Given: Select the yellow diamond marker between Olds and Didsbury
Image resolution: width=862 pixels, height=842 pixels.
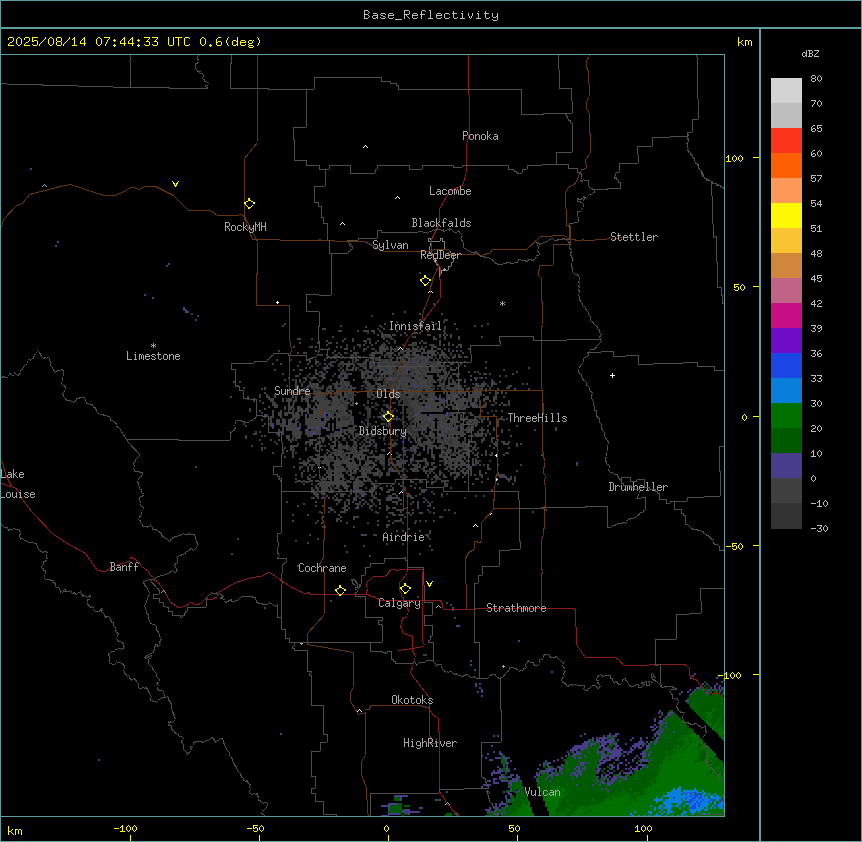Looking at the screenshot, I should click(388, 417).
